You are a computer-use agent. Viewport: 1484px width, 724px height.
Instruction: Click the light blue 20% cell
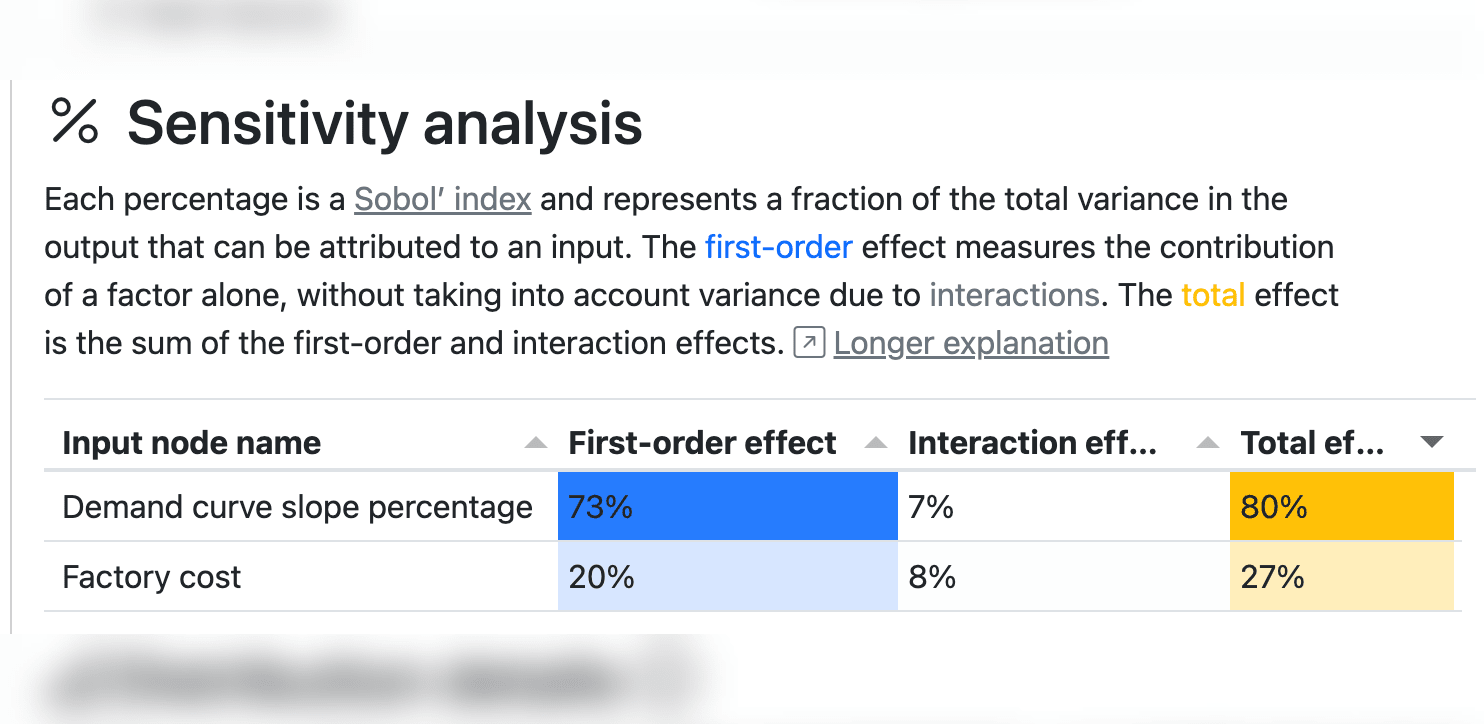pyautogui.click(x=727, y=577)
